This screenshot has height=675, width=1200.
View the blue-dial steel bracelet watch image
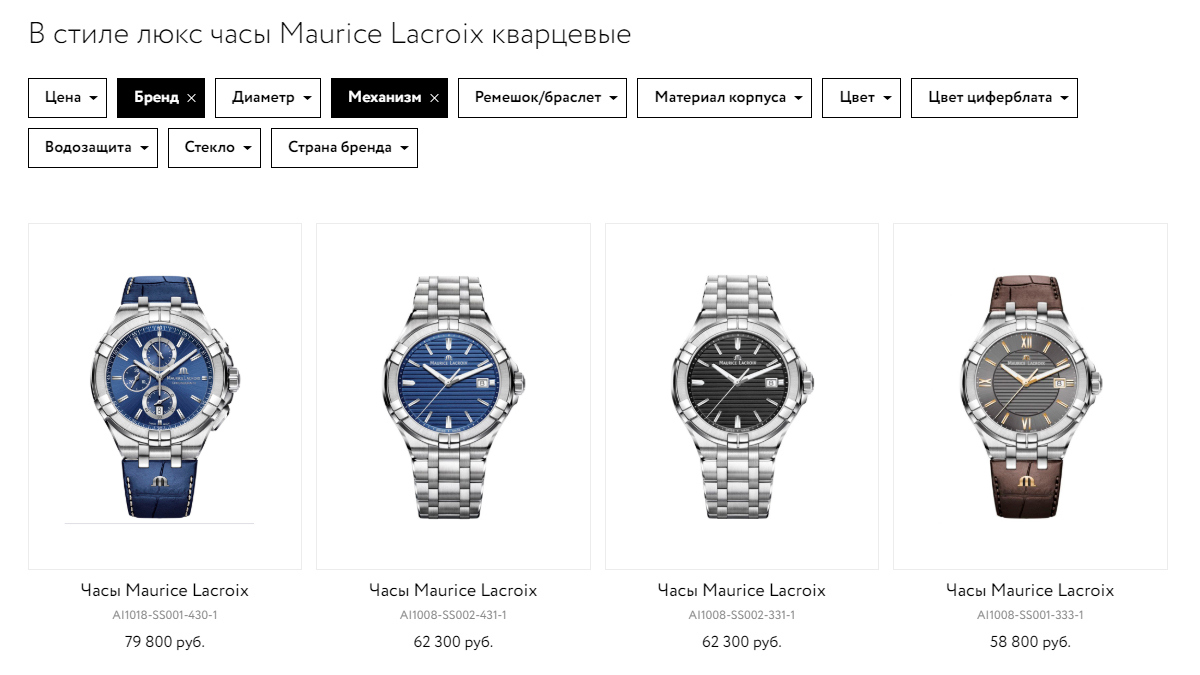pos(453,397)
